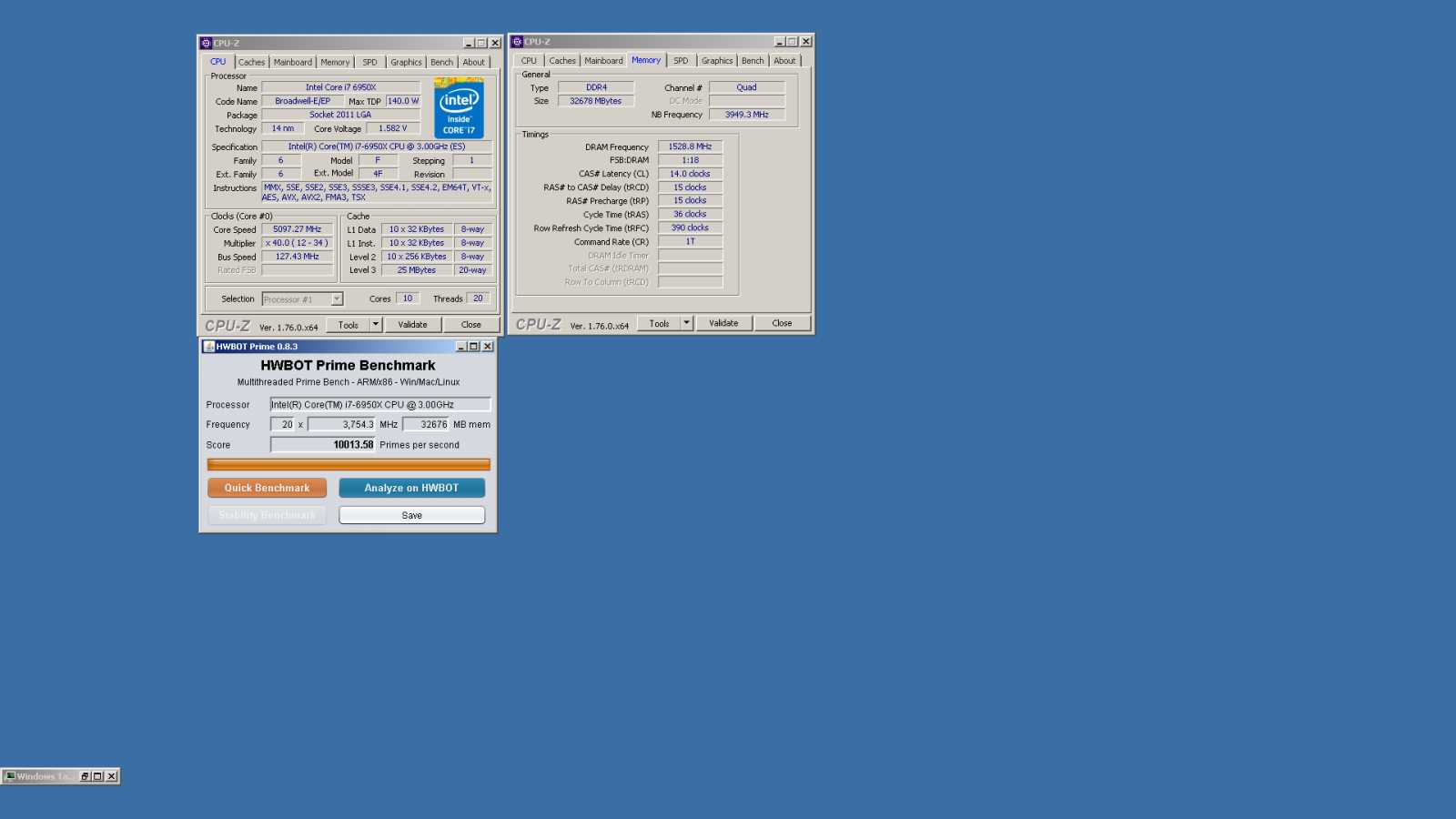Click Level 3 cache value 25 MBytes
The height and width of the screenshot is (819, 1456).
[x=417, y=270]
